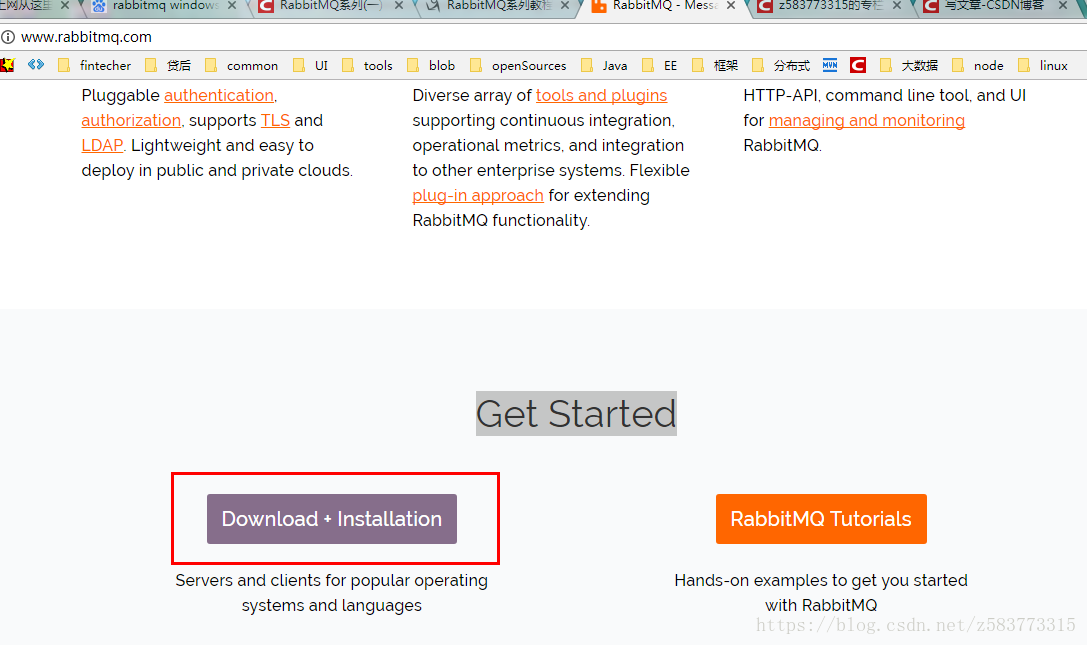Close the z583773315的专栏 tab
This screenshot has height=645, width=1087.
897,6
